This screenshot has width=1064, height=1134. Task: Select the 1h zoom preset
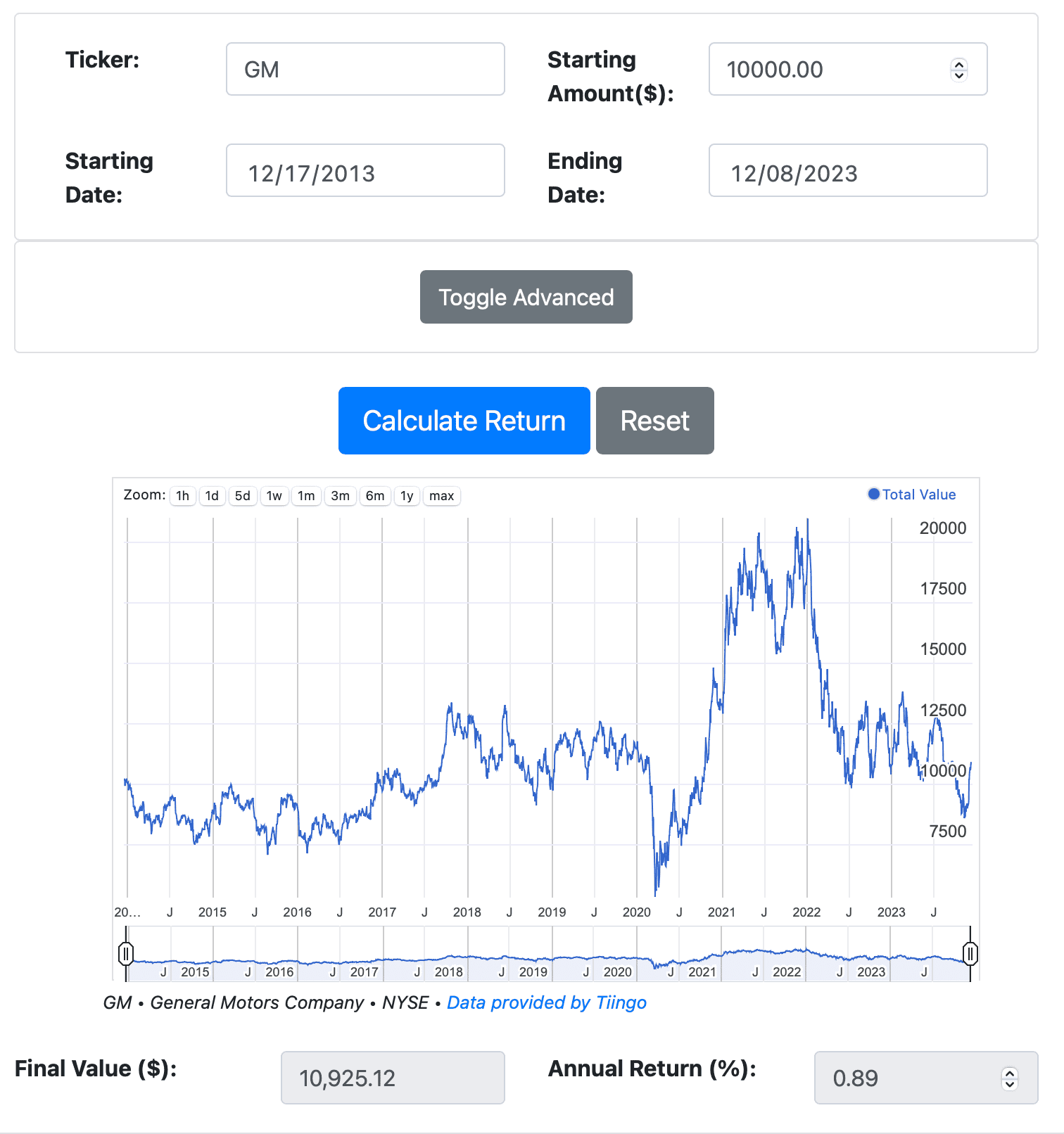(x=182, y=496)
